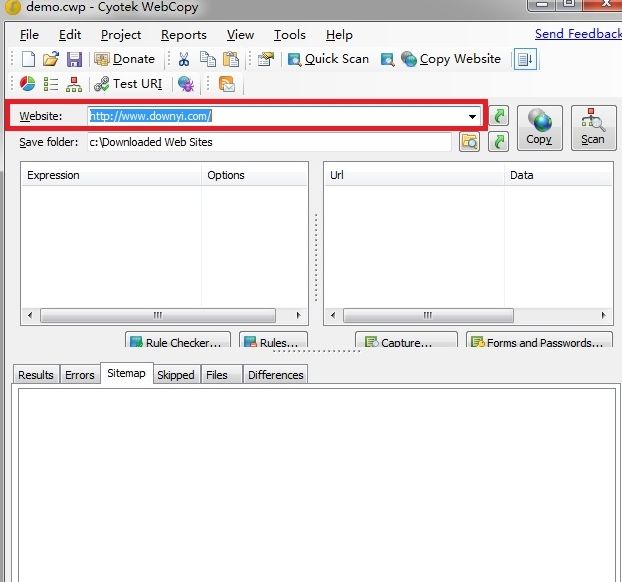Switch to the Errors tab
The height and width of the screenshot is (582, 622).
click(x=80, y=375)
